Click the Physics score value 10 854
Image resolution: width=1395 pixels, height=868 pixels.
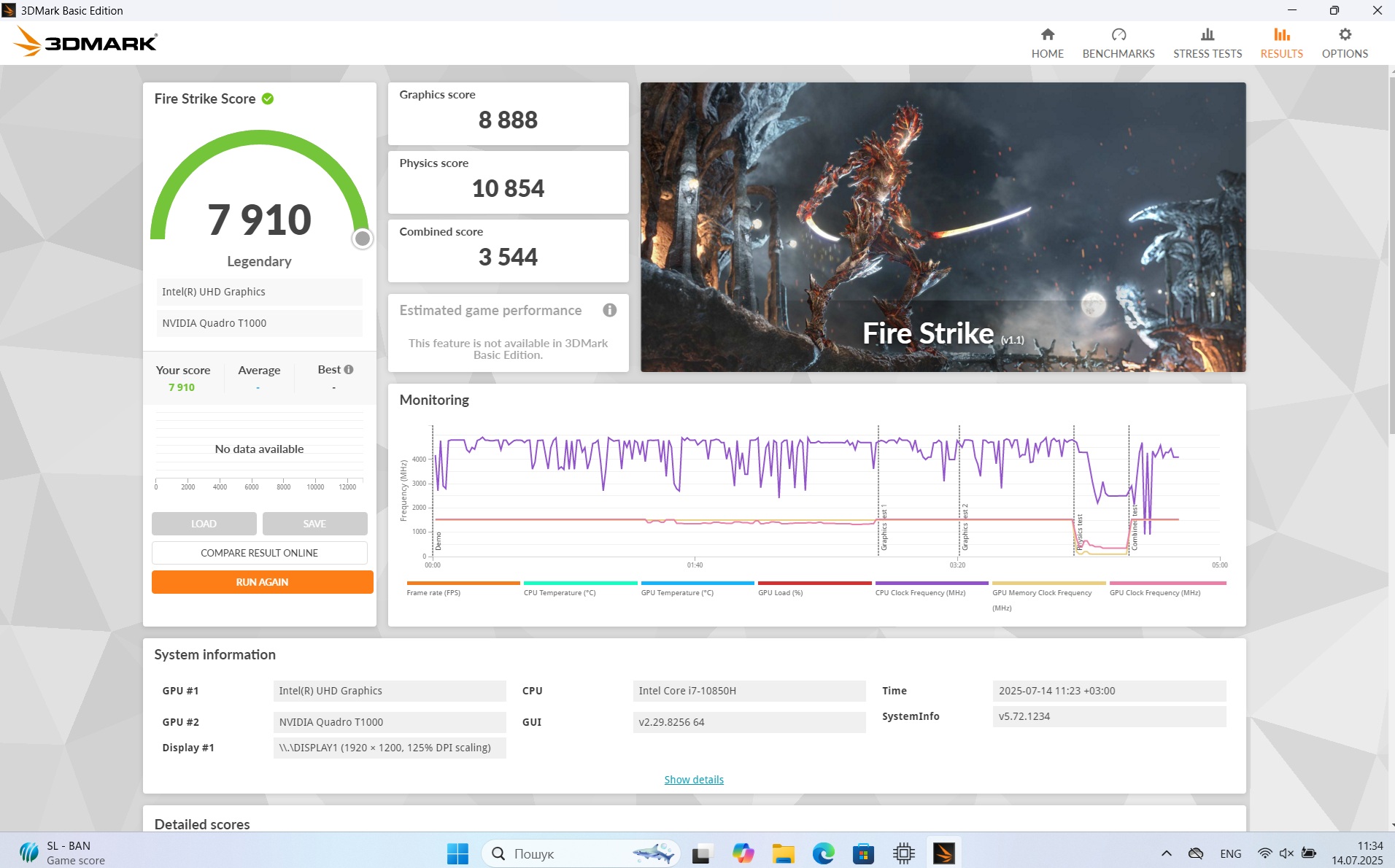(x=508, y=188)
